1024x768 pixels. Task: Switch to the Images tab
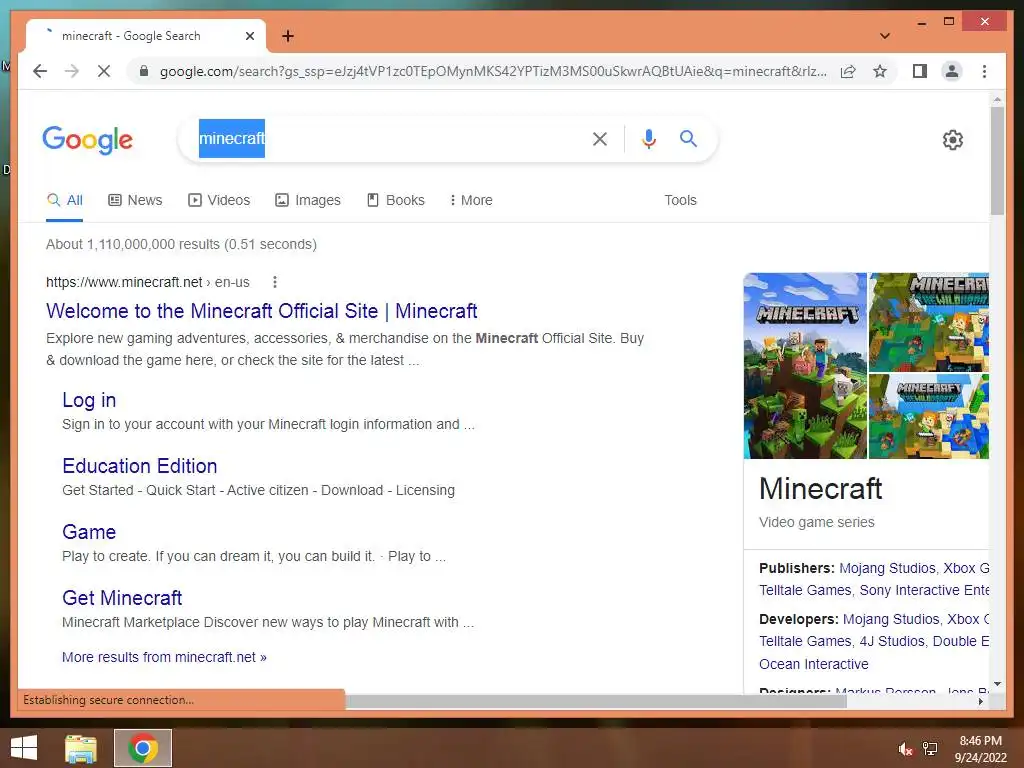click(x=308, y=200)
